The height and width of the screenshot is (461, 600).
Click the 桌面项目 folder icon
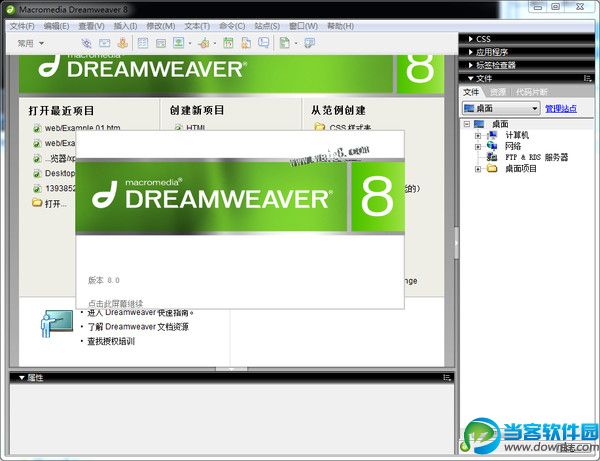pyautogui.click(x=492, y=168)
